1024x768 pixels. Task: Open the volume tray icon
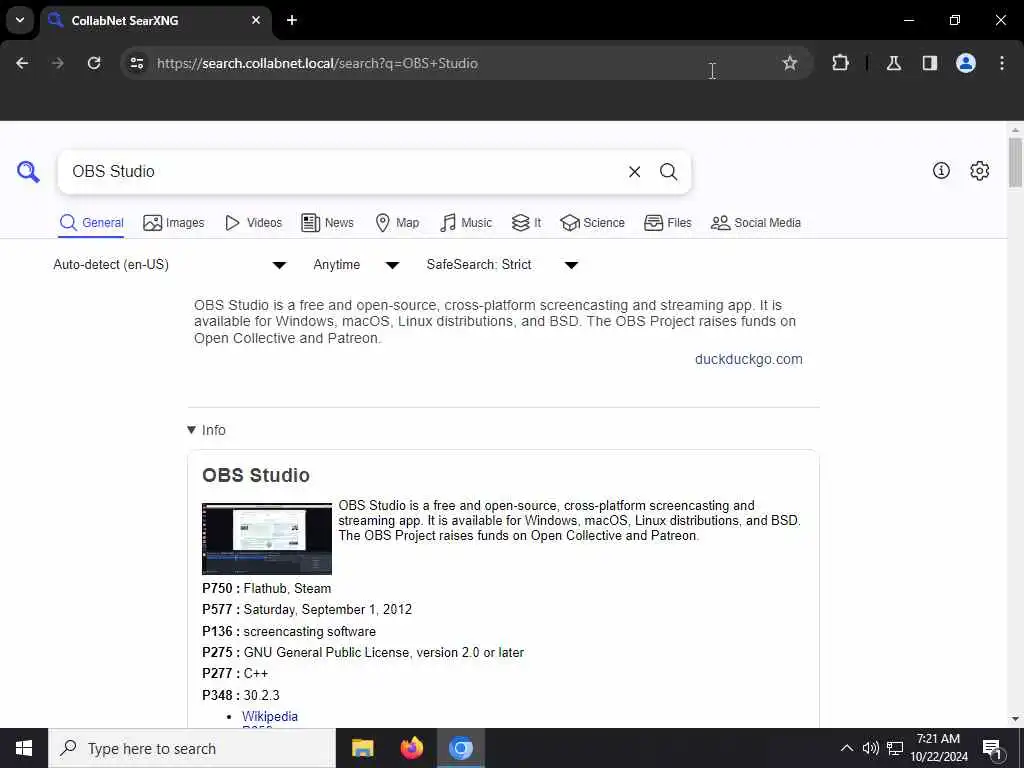(870, 748)
